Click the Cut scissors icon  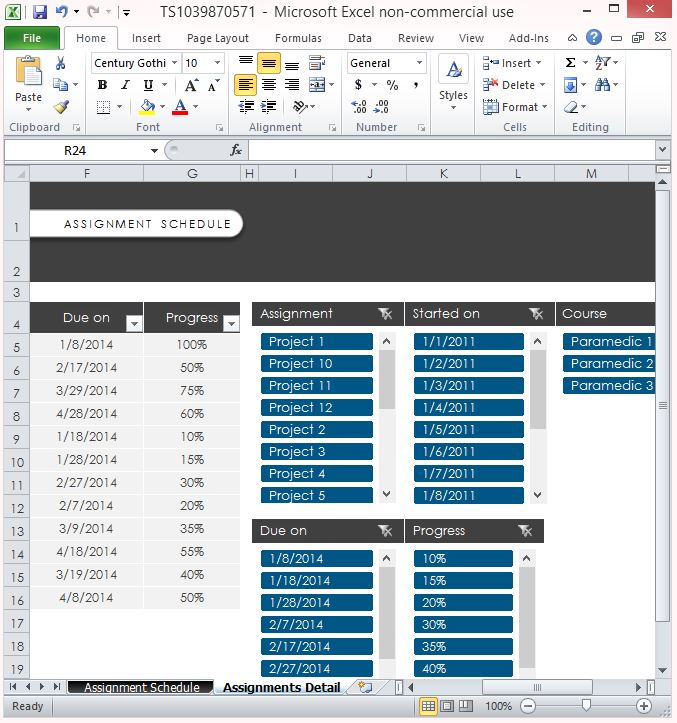61,63
